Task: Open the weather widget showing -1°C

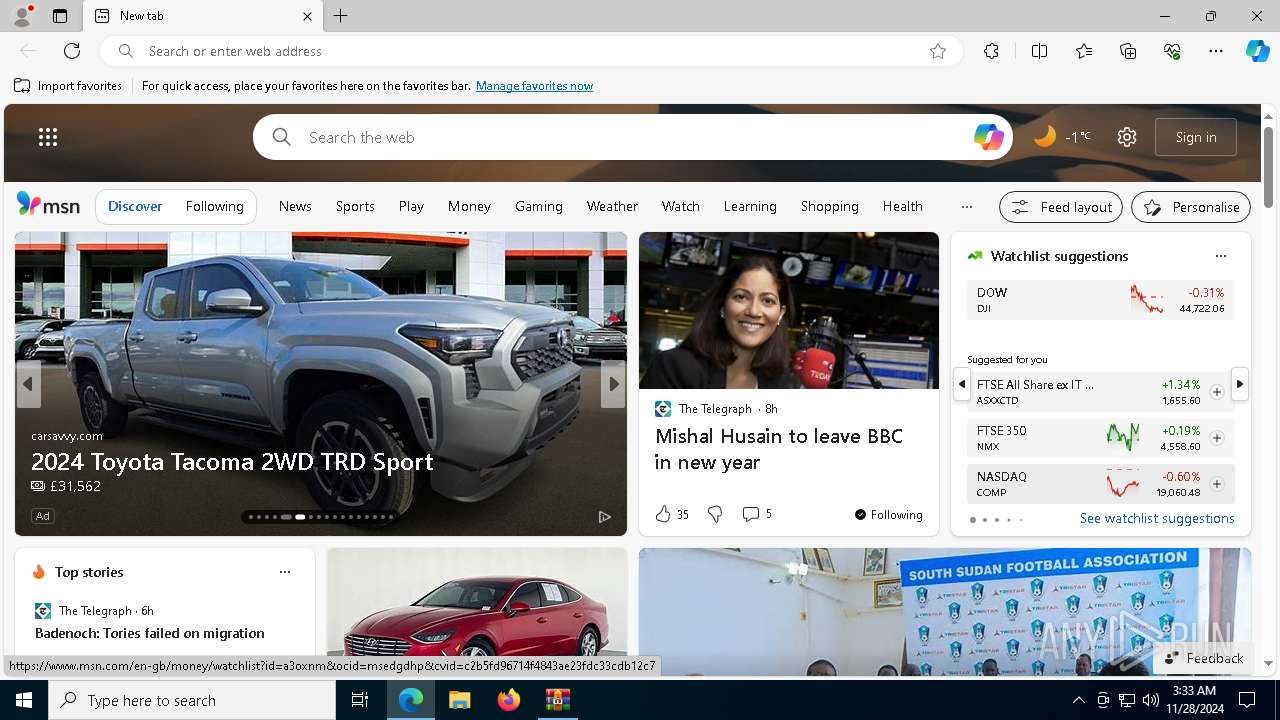Action: coord(1062,137)
